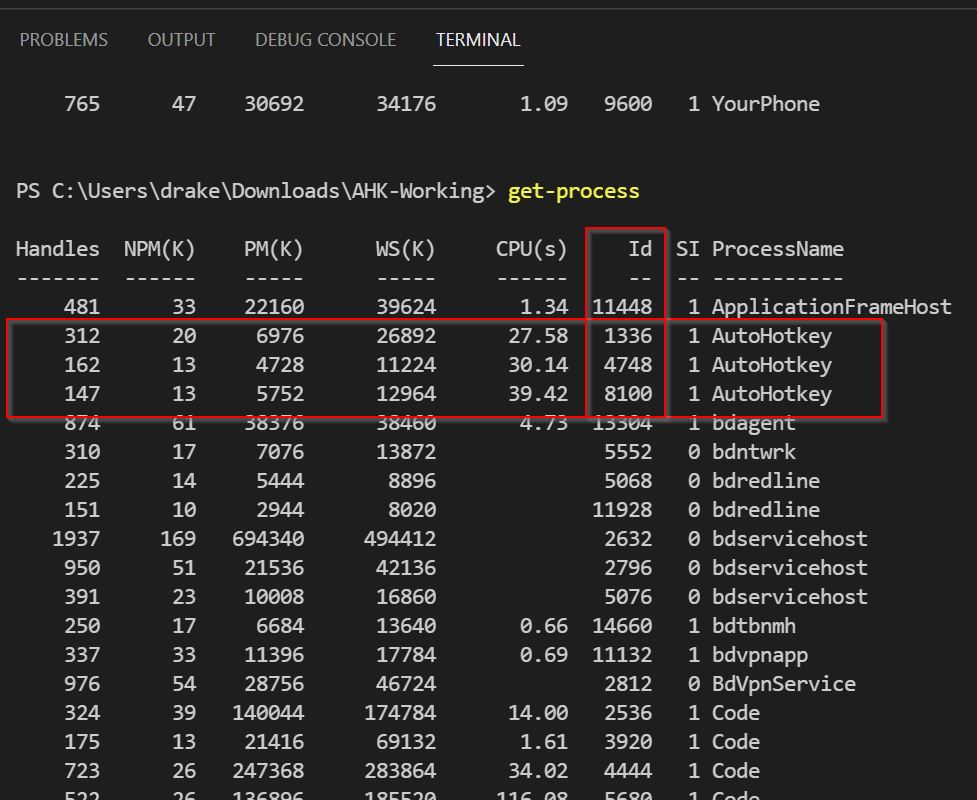Viewport: 977px width, 800px height.
Task: Open the OUTPUT tab
Action: click(x=181, y=40)
